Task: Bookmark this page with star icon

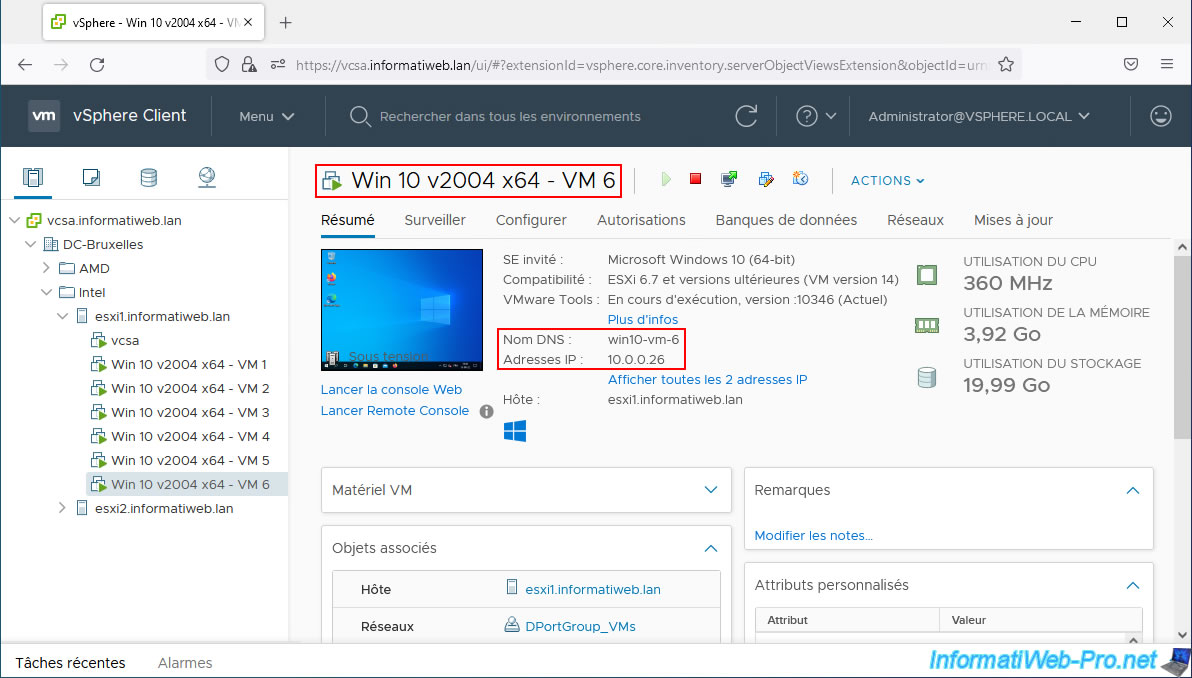Action: (1006, 65)
